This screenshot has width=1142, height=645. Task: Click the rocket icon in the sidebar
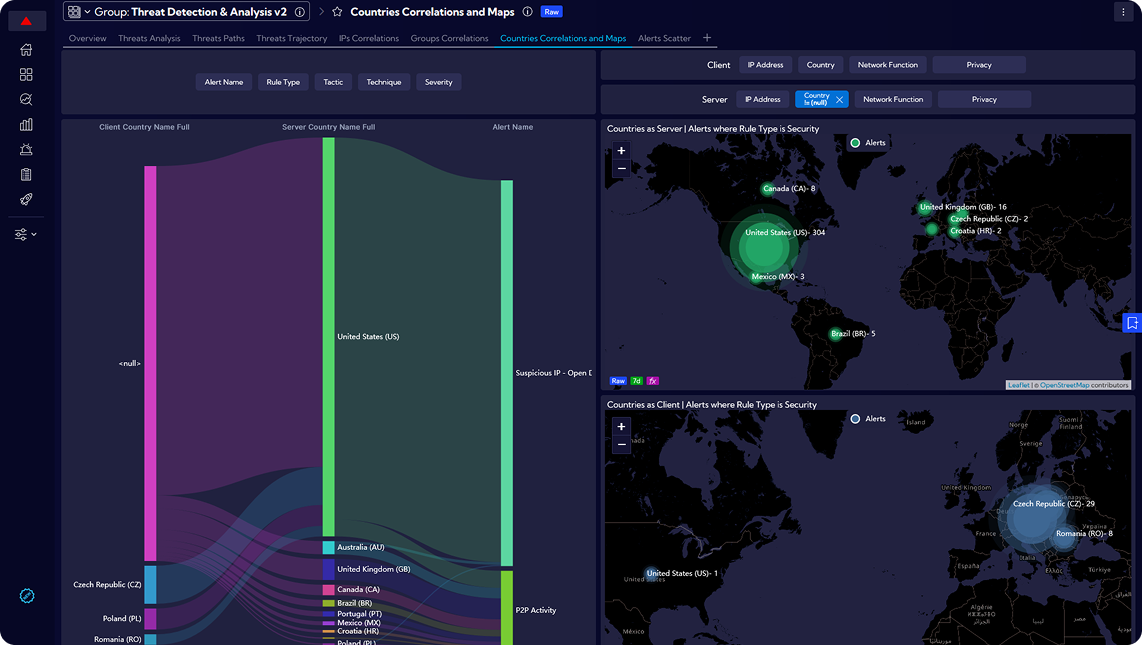pos(26,199)
